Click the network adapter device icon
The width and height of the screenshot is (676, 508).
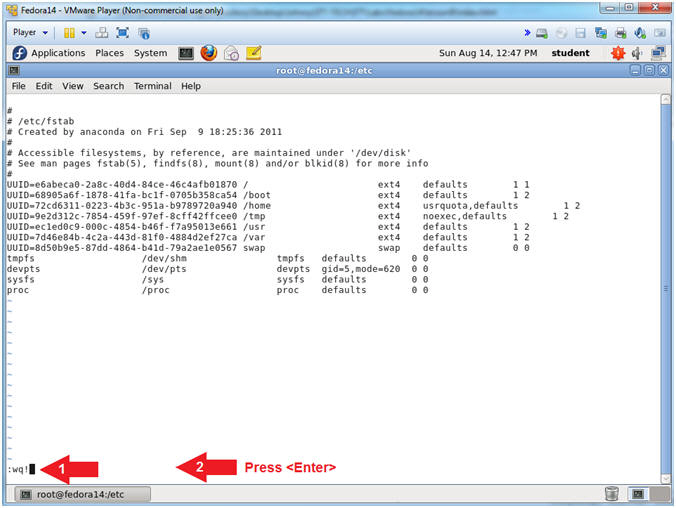601,33
